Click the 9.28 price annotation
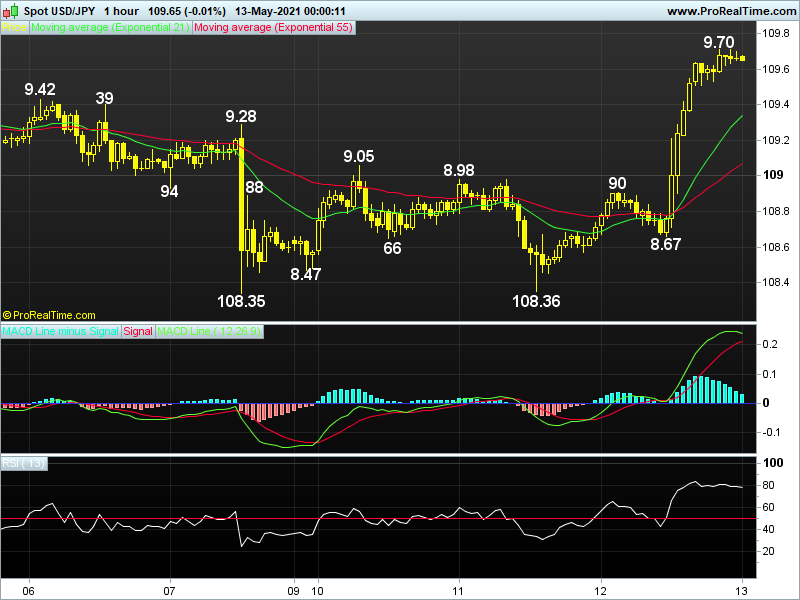 click(x=241, y=116)
